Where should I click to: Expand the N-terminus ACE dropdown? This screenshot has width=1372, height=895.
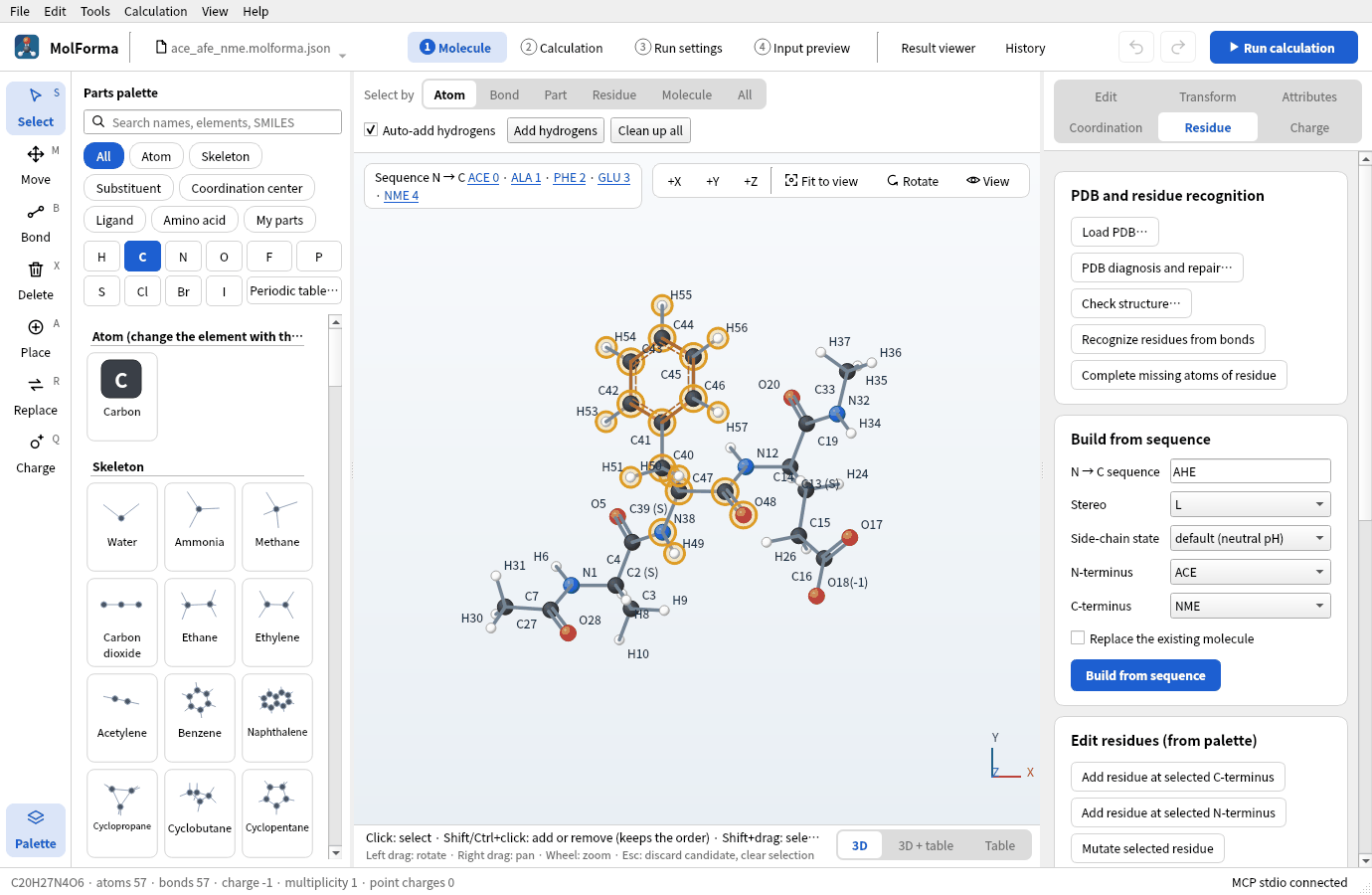click(x=1251, y=572)
